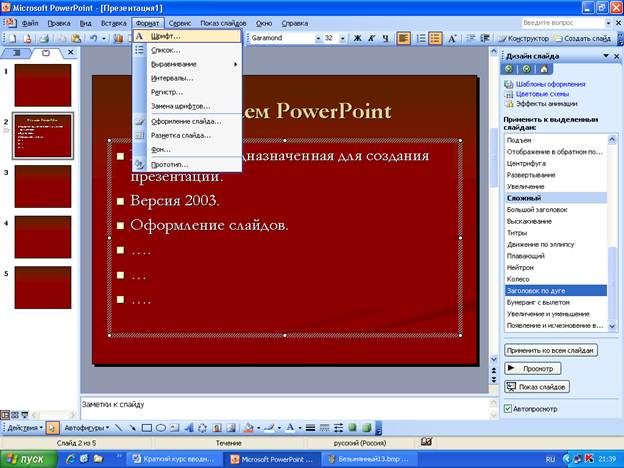Open the Вставка menu
The width and height of the screenshot is (624, 468).
point(113,23)
